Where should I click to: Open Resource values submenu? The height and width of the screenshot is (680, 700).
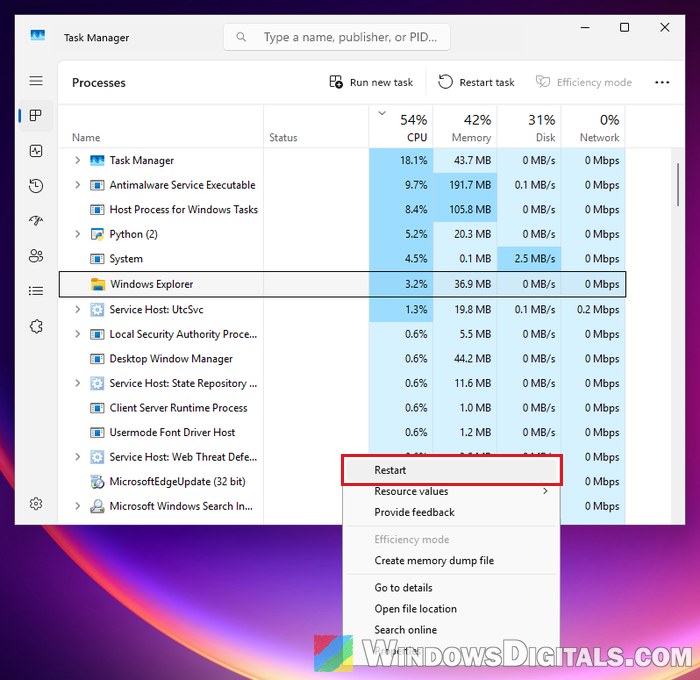pyautogui.click(x=451, y=491)
